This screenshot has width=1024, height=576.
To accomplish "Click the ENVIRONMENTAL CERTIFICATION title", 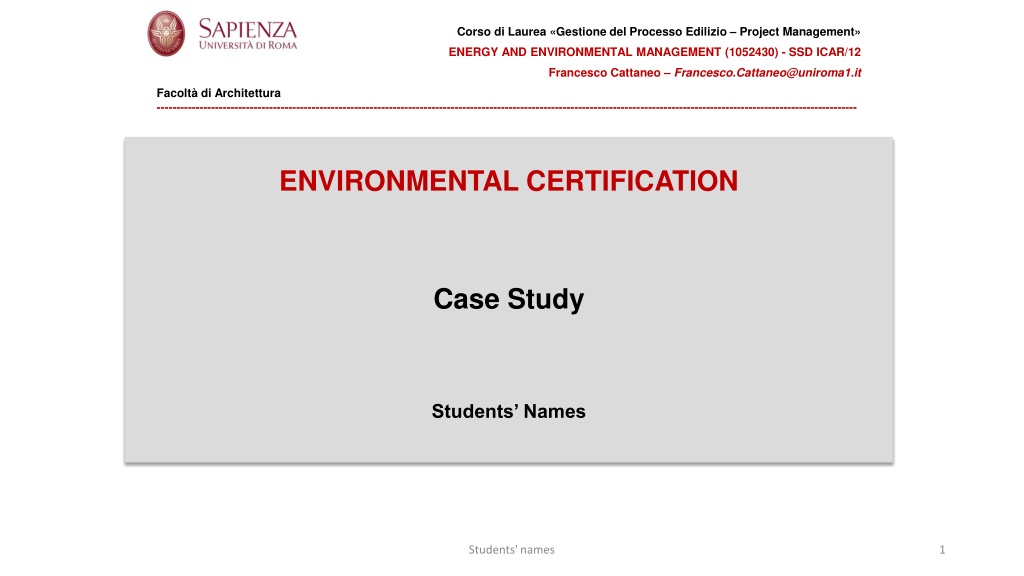I will pyautogui.click(x=508, y=181).
